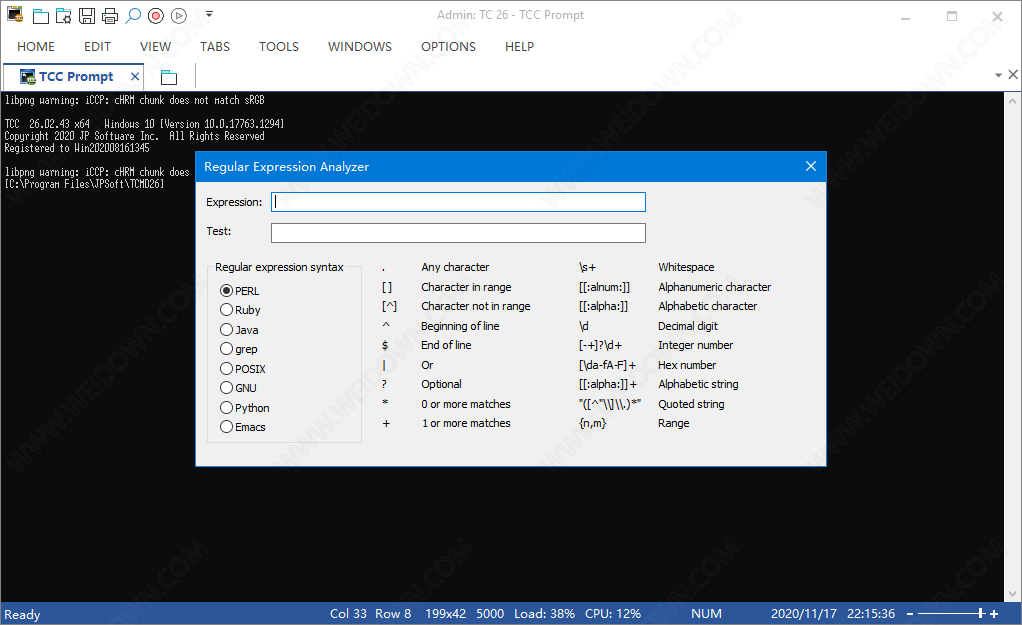Image resolution: width=1022 pixels, height=625 pixels.
Task: Click the Save floppy disk icon
Action: 87,16
